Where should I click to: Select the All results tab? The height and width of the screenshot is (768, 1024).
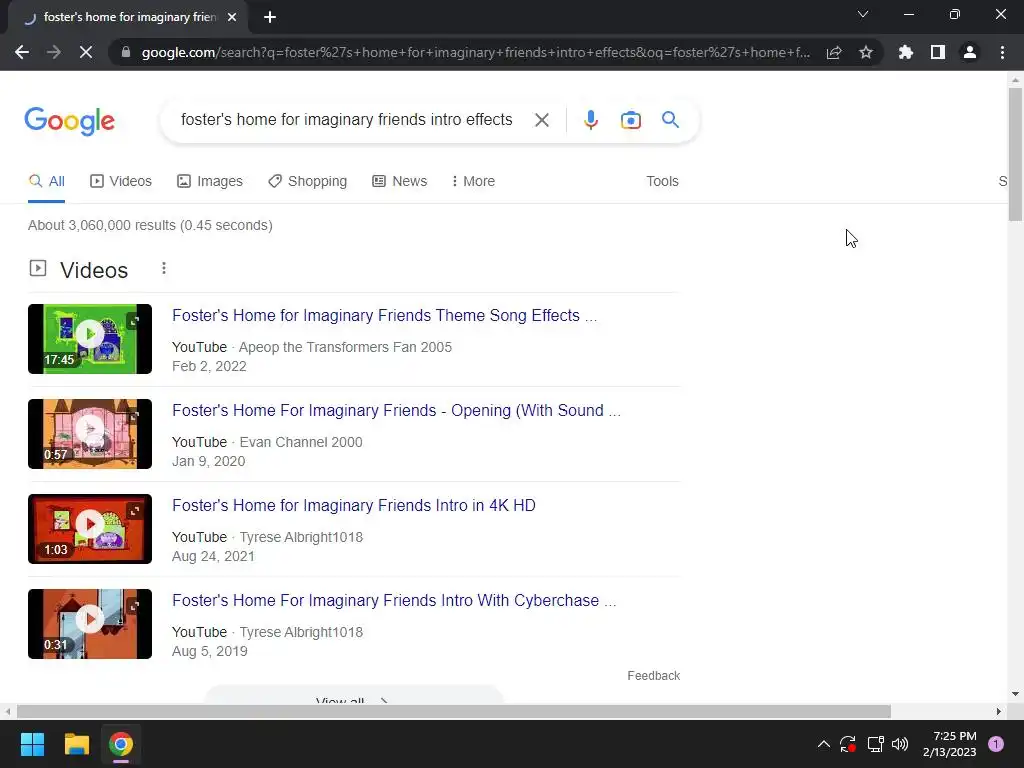(46, 182)
